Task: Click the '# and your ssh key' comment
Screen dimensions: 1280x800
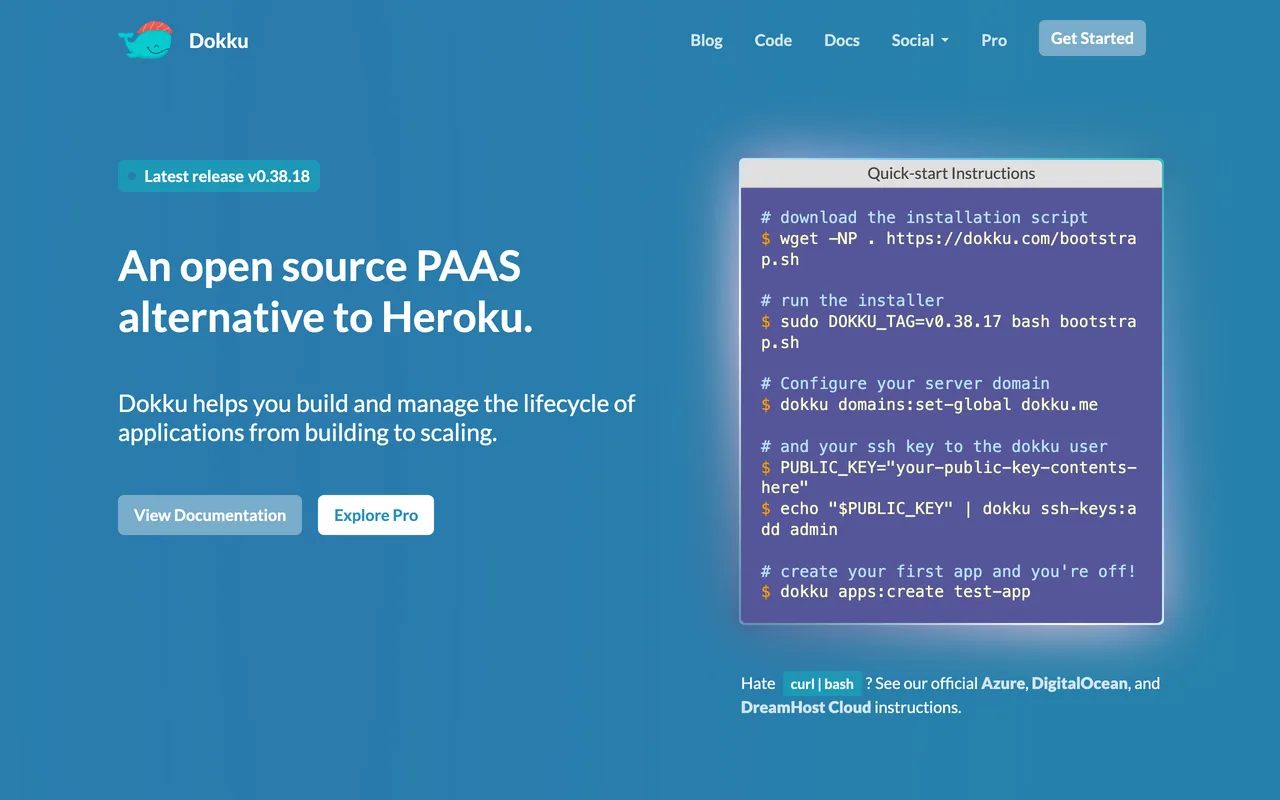Action: tap(934, 446)
